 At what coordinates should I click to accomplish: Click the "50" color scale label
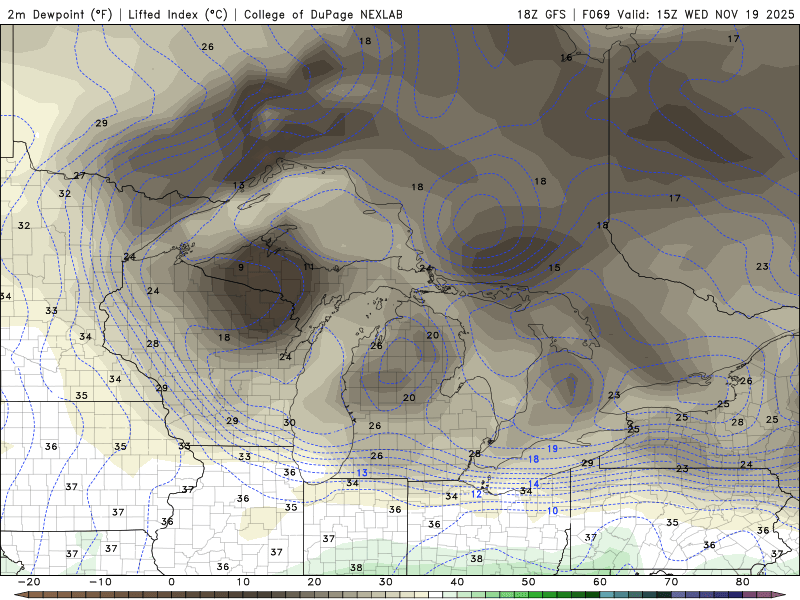529,582
